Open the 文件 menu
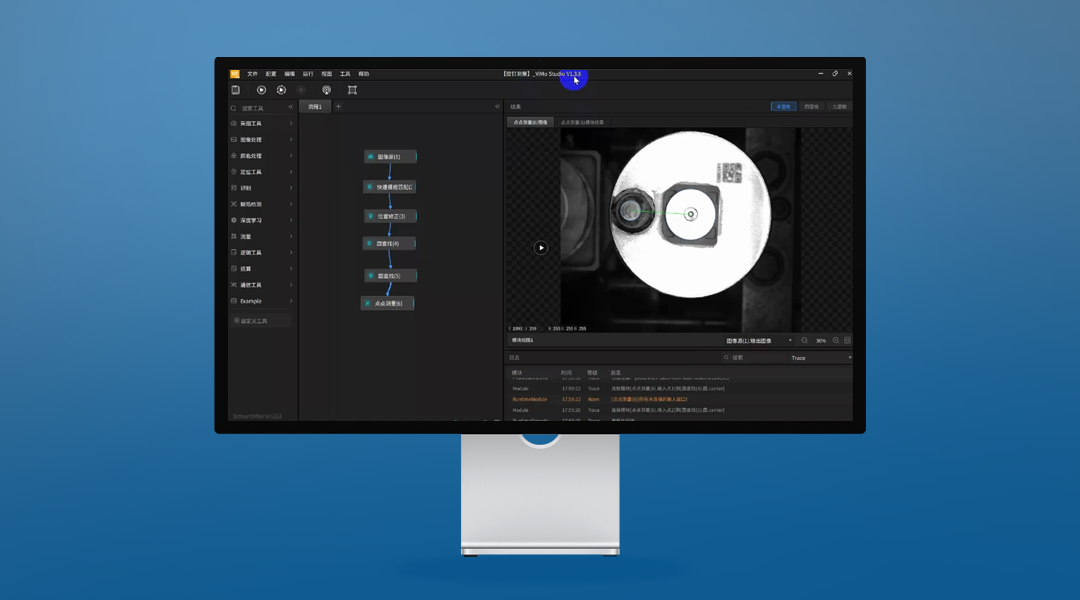This screenshot has height=600, width=1080. click(x=252, y=74)
